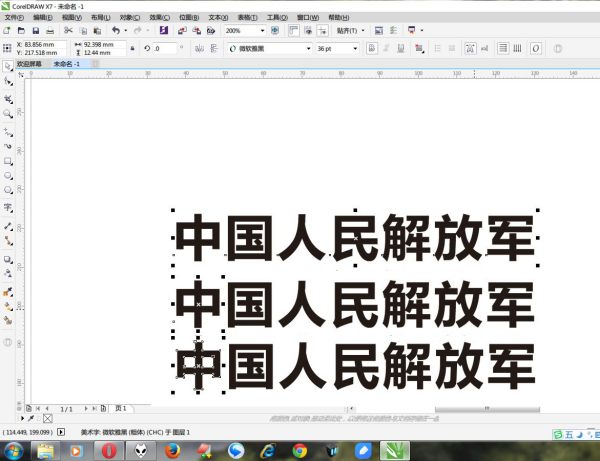Select the Drop Shadow tool
Image resolution: width=600 pixels, height=461 pixels.
(8, 259)
